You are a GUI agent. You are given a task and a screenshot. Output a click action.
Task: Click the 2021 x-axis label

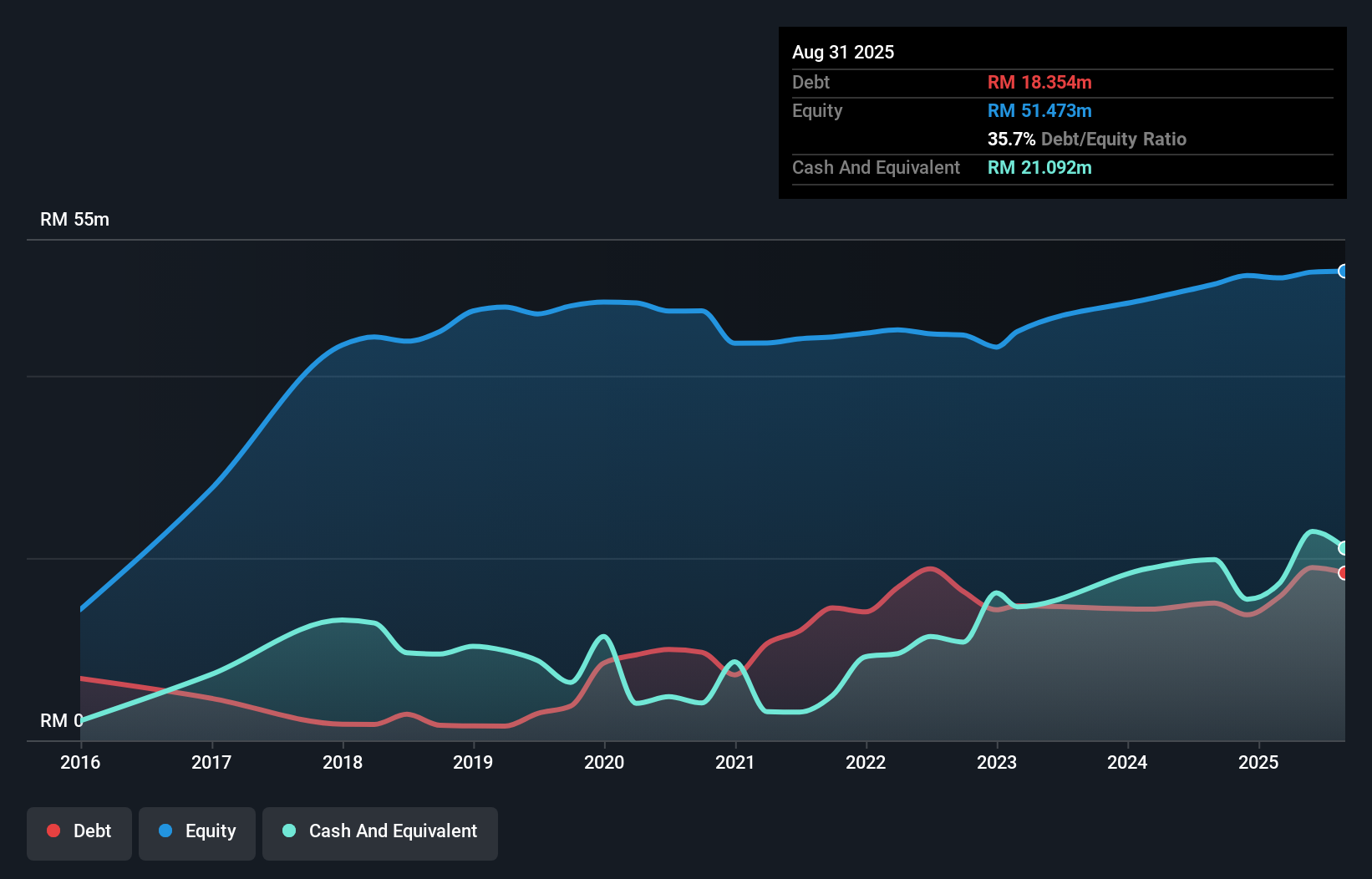(x=735, y=762)
